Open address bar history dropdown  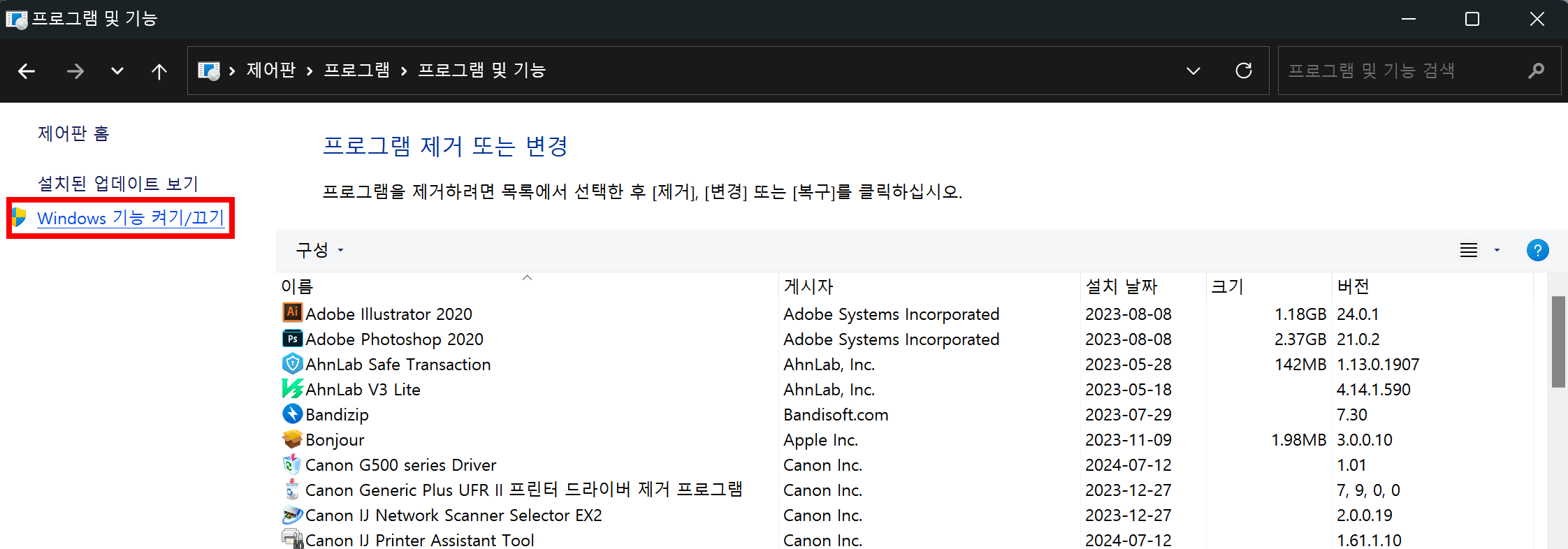(1193, 71)
